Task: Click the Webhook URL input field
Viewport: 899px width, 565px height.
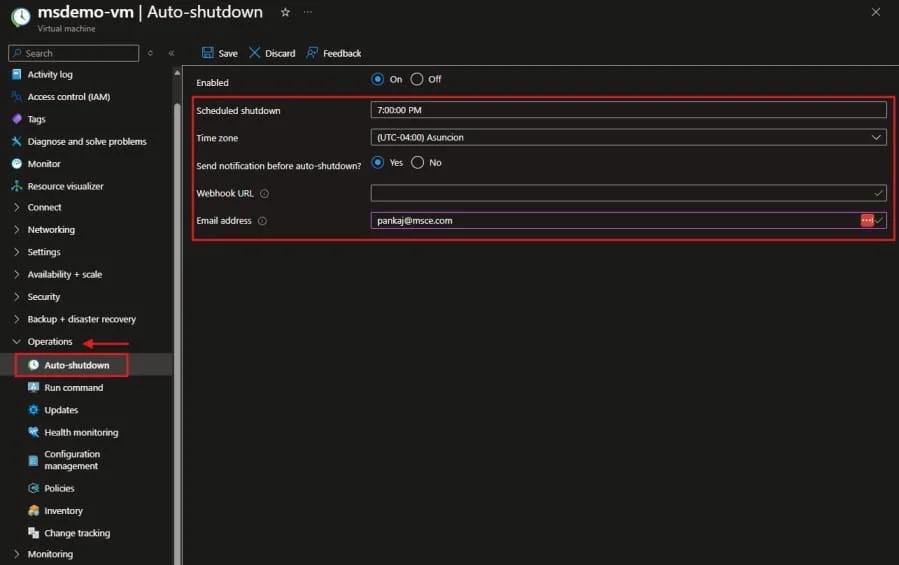Action: [628, 193]
